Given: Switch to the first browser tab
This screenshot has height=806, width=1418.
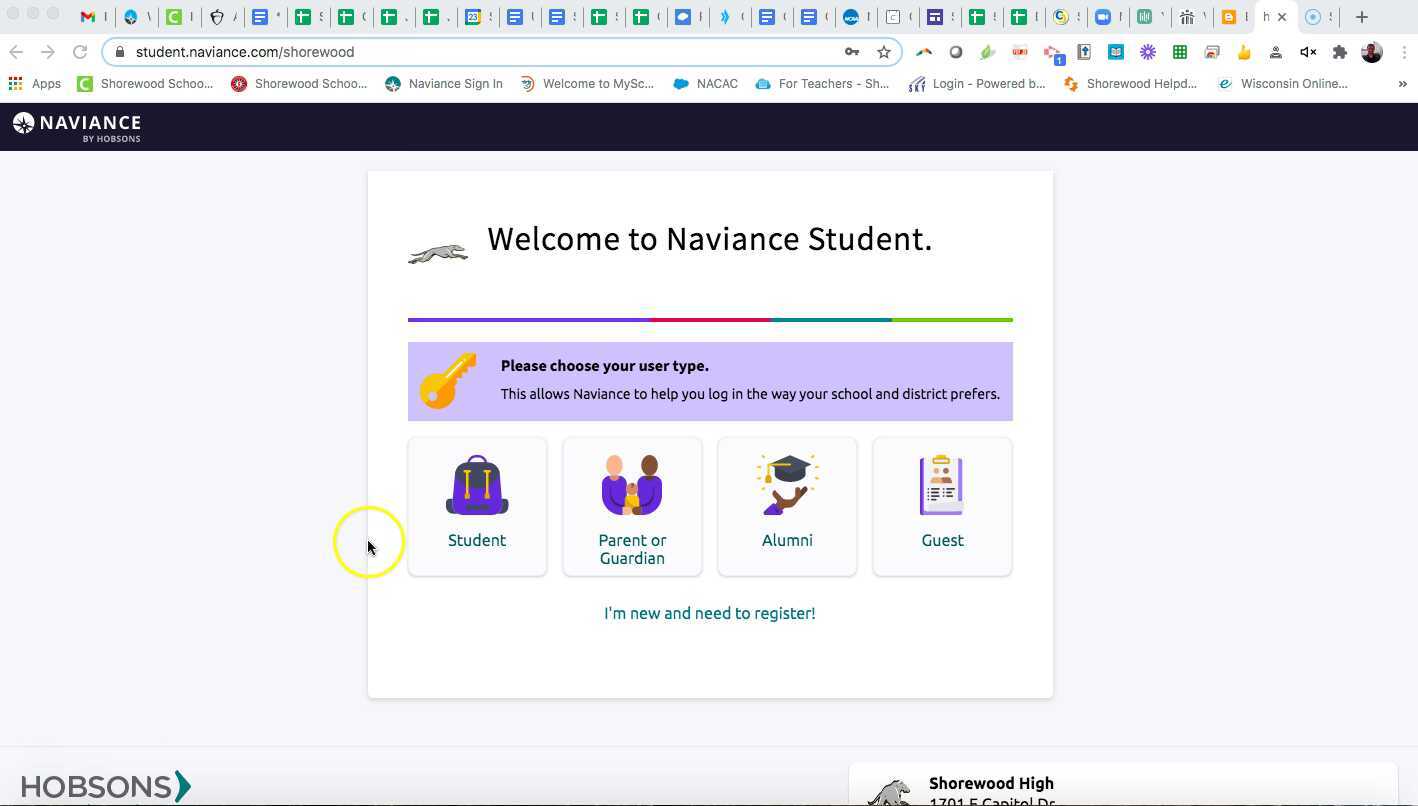Looking at the screenshot, I should (92, 17).
